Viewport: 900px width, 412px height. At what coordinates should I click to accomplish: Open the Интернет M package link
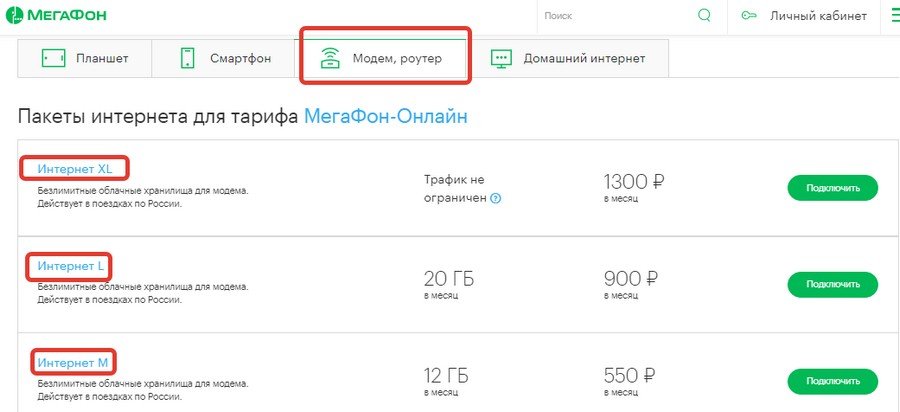72,361
